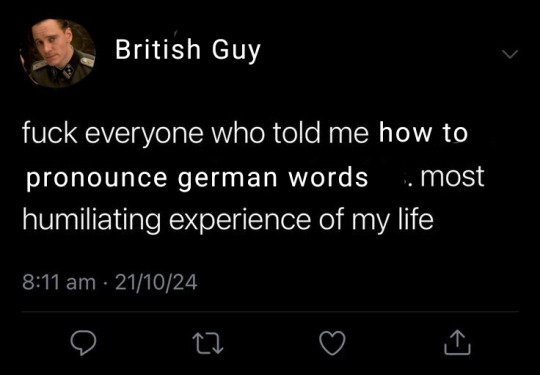Viewport: 540px width, 375px height.
Task: Click the word 'everyone' in the tweet
Action: [x=144, y=136]
